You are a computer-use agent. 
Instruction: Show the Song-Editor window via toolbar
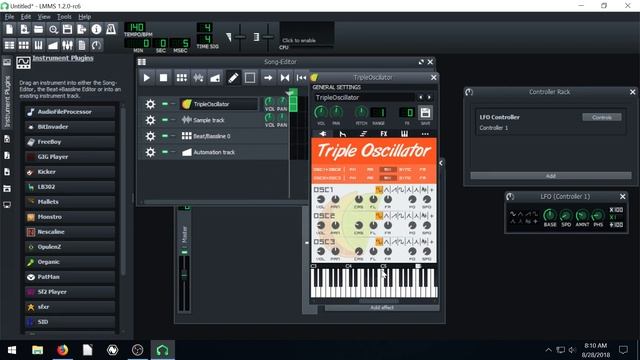(x=9, y=45)
